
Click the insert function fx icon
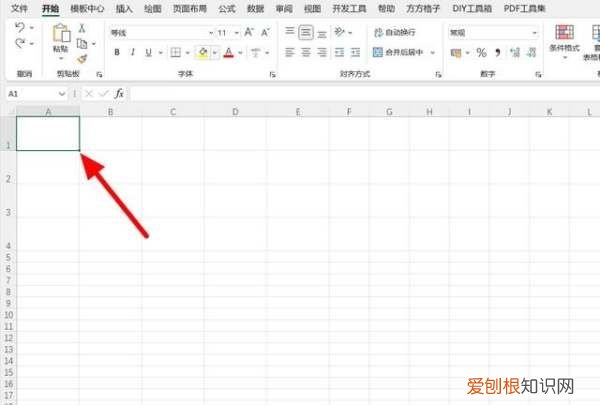(x=119, y=93)
